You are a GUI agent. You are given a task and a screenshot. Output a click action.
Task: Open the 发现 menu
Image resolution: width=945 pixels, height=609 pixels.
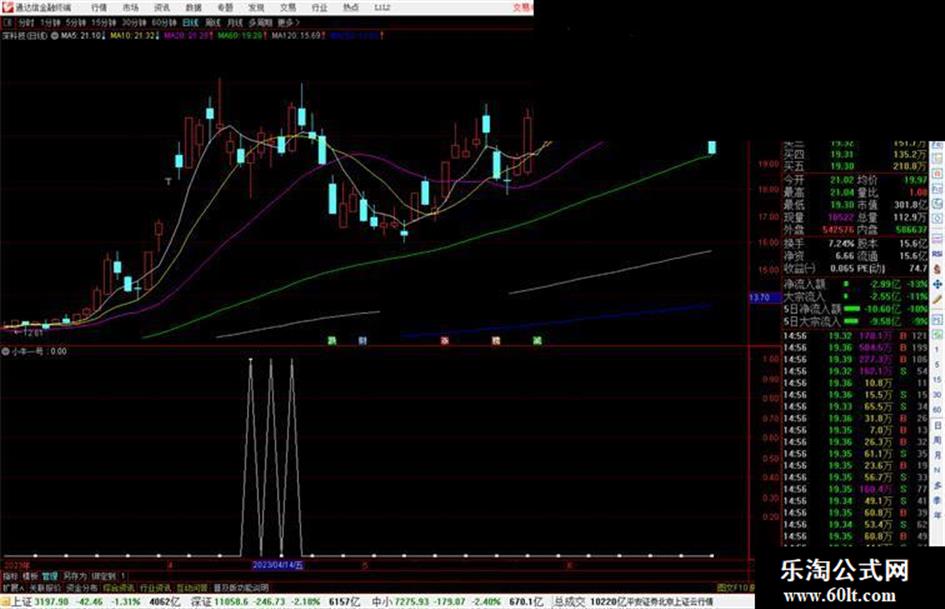(x=256, y=7)
